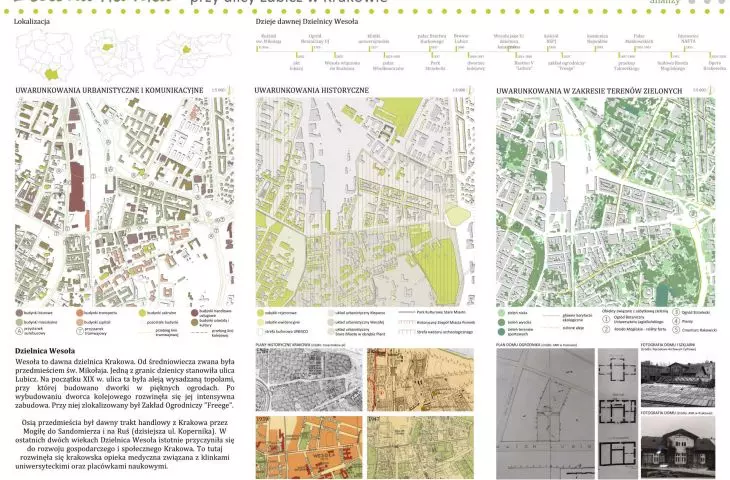Viewport: 730px width, 480px height.
Task: Click the 'Fotografia domu i szklarni' caption
Action: 668,345
